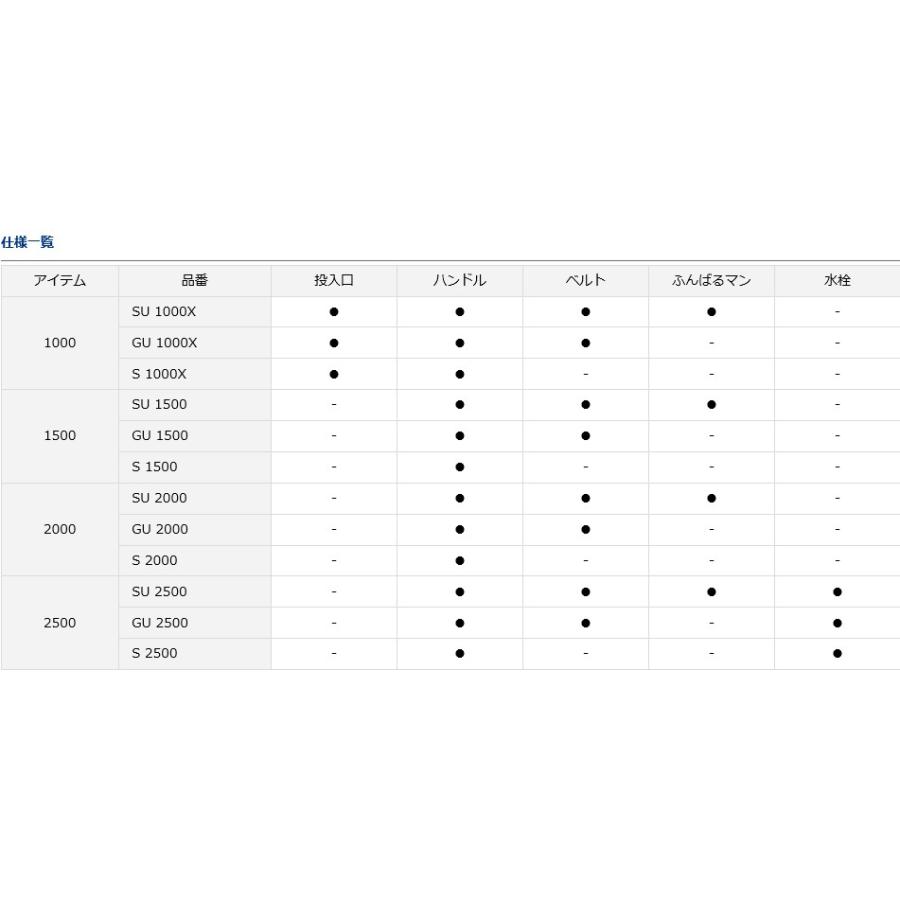
Task: Select the ハンドル column header
Action: pos(459,281)
